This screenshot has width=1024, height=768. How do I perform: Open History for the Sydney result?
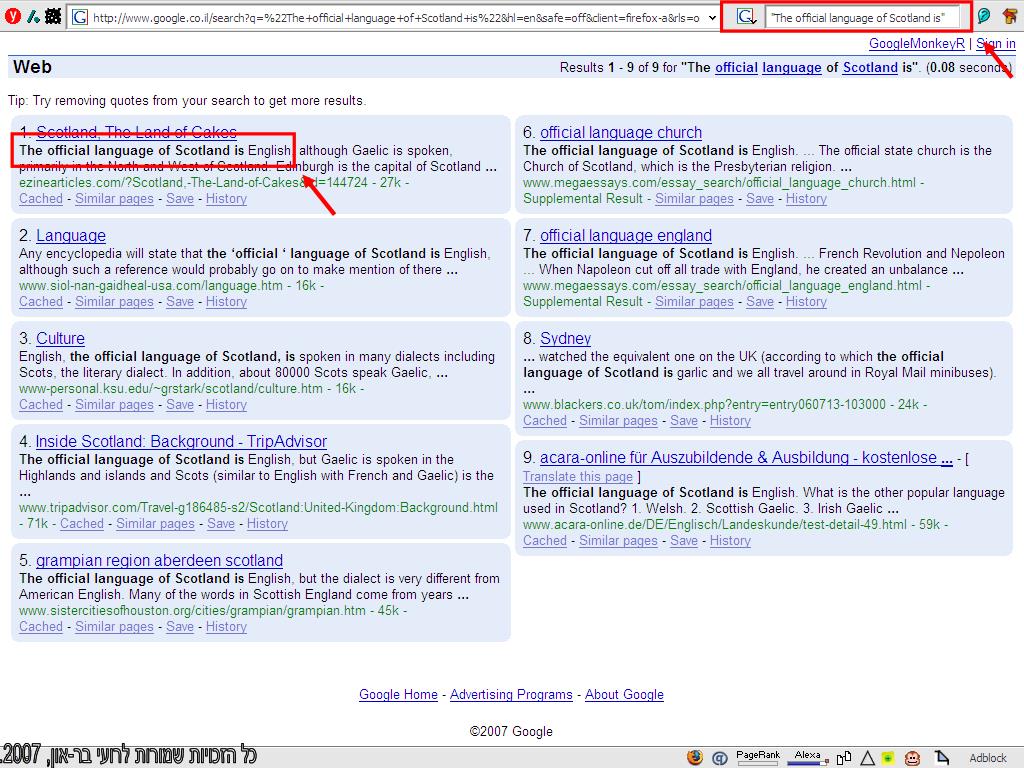tap(730, 421)
